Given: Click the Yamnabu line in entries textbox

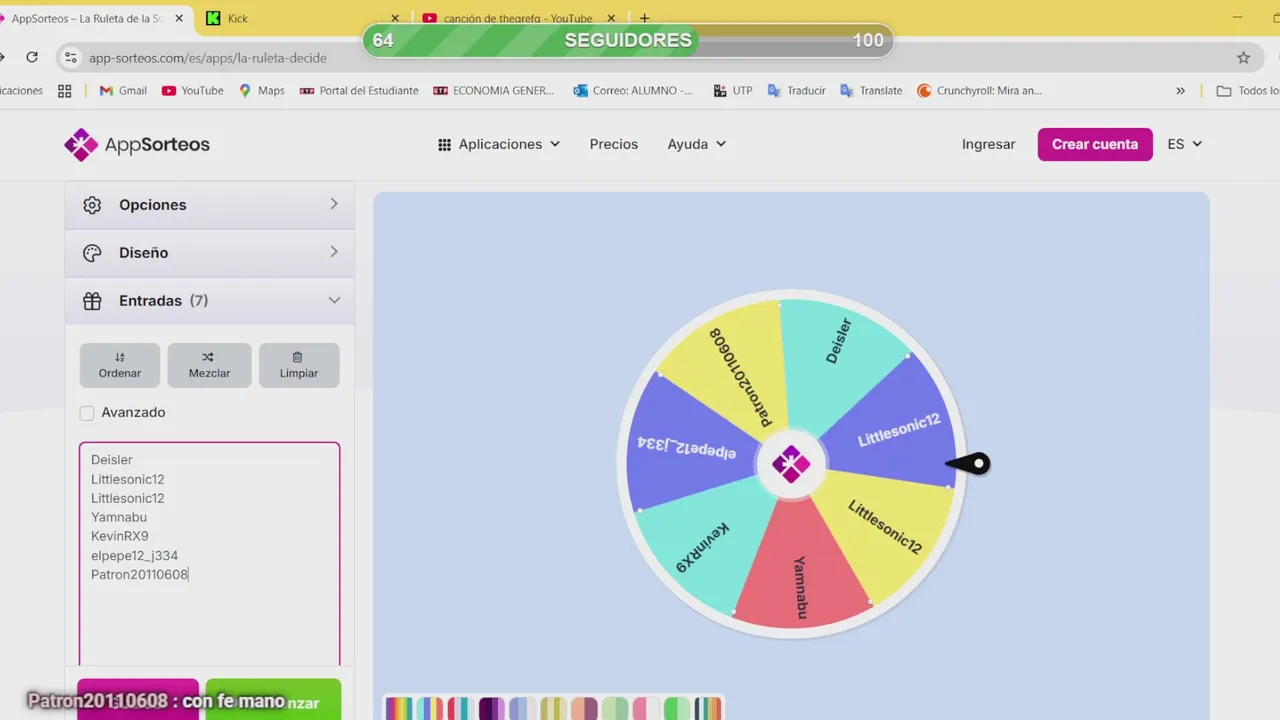Looking at the screenshot, I should coord(119,517).
